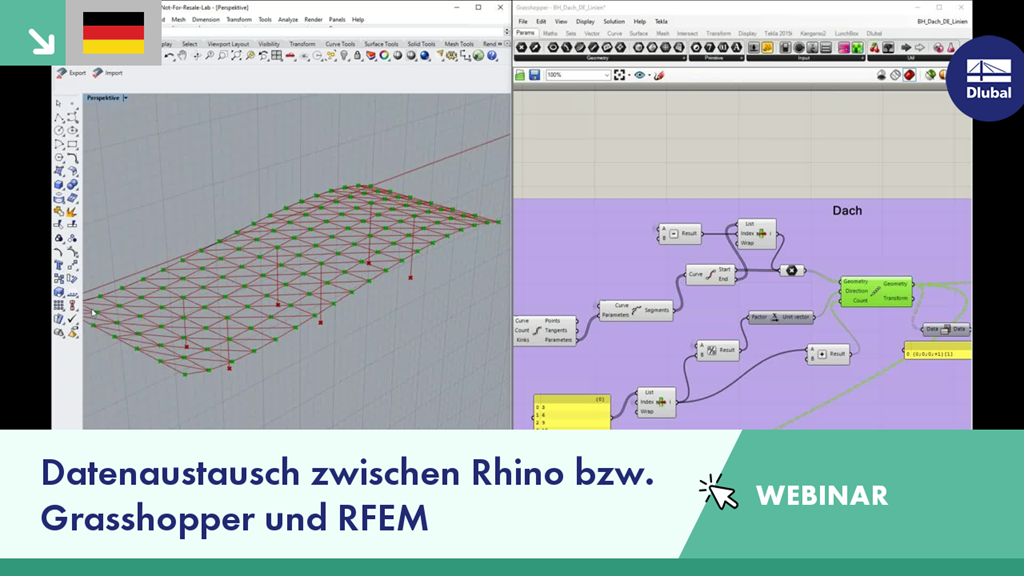Switch to the LunchBox component tab

(846, 33)
